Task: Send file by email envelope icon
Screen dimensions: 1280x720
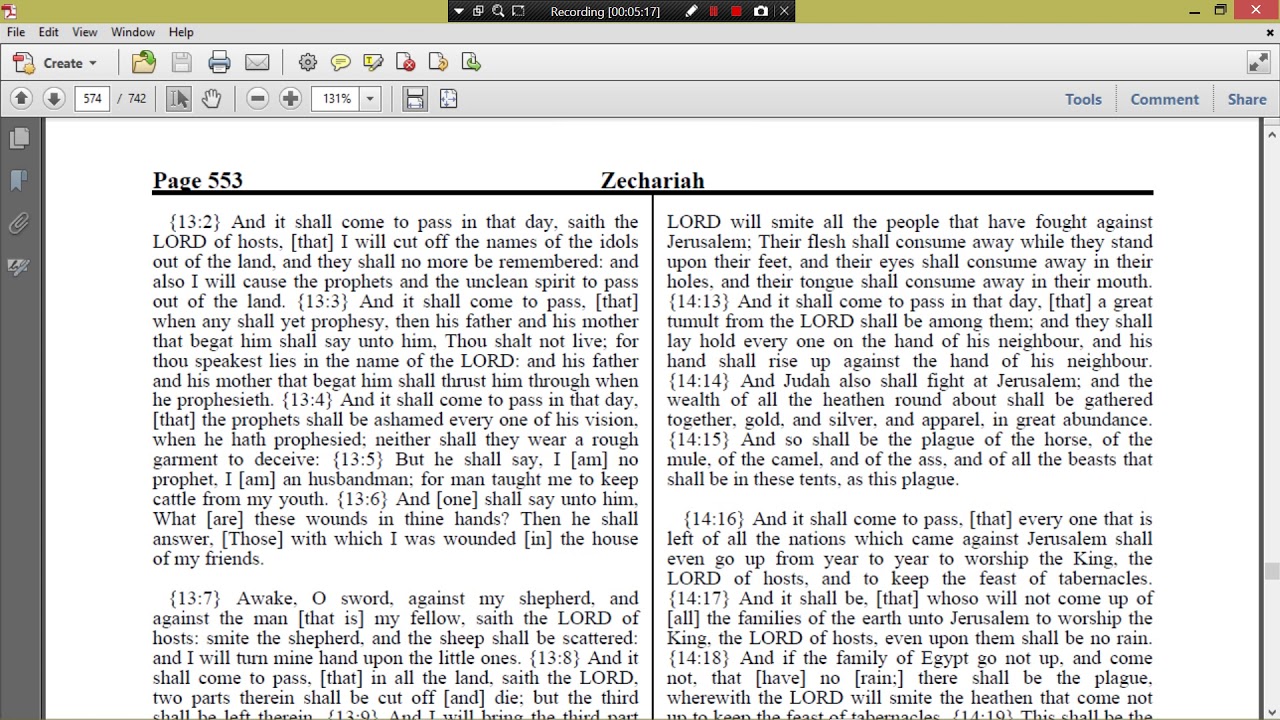Action: pyautogui.click(x=257, y=63)
